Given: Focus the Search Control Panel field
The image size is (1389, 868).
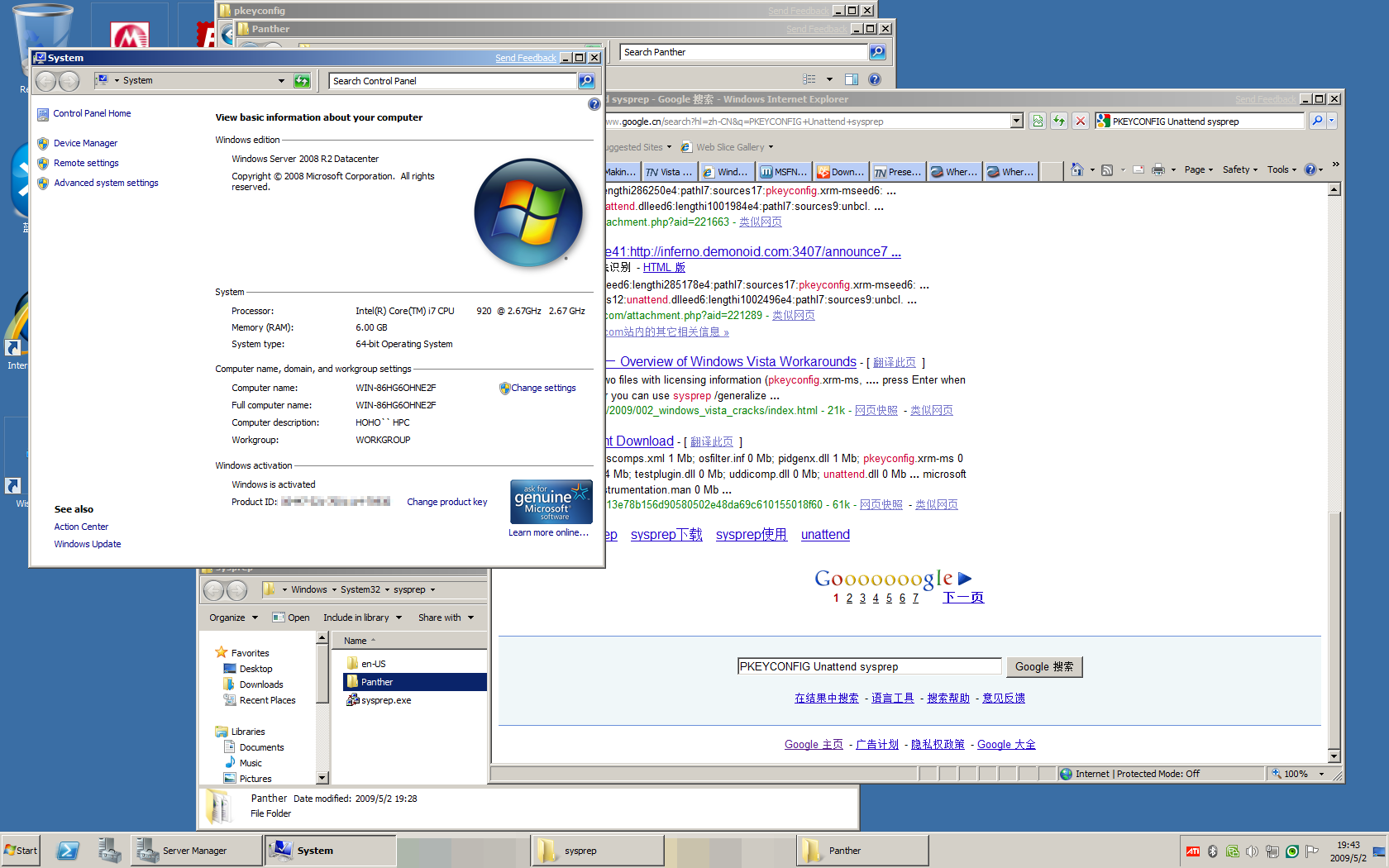Looking at the screenshot, I should click(x=453, y=80).
